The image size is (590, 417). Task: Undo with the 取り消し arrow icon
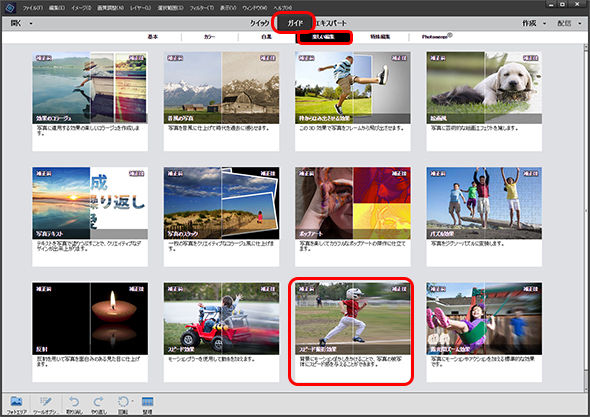pyautogui.click(x=74, y=402)
